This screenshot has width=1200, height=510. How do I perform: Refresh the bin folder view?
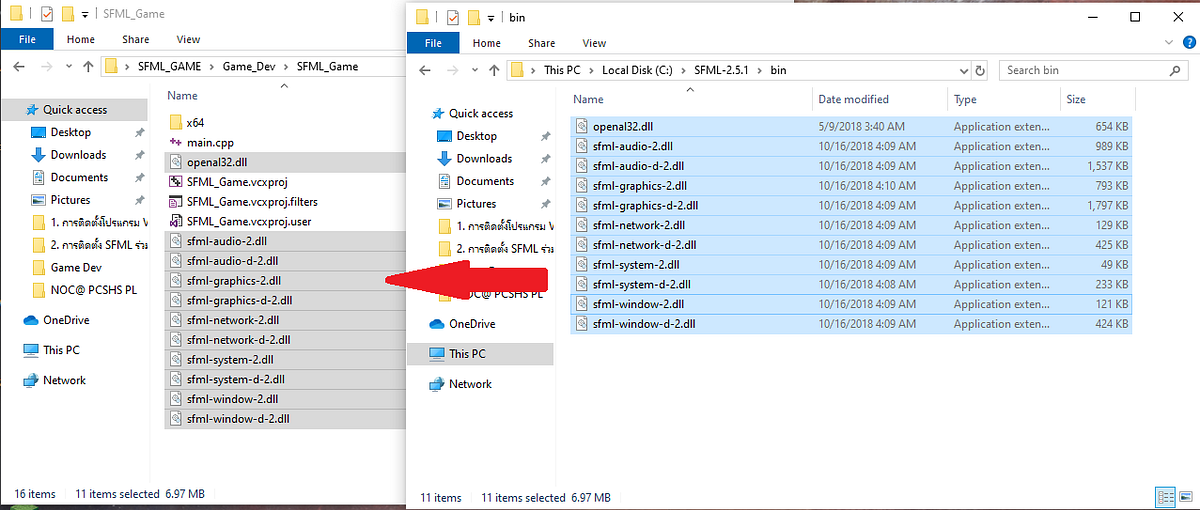click(x=980, y=70)
